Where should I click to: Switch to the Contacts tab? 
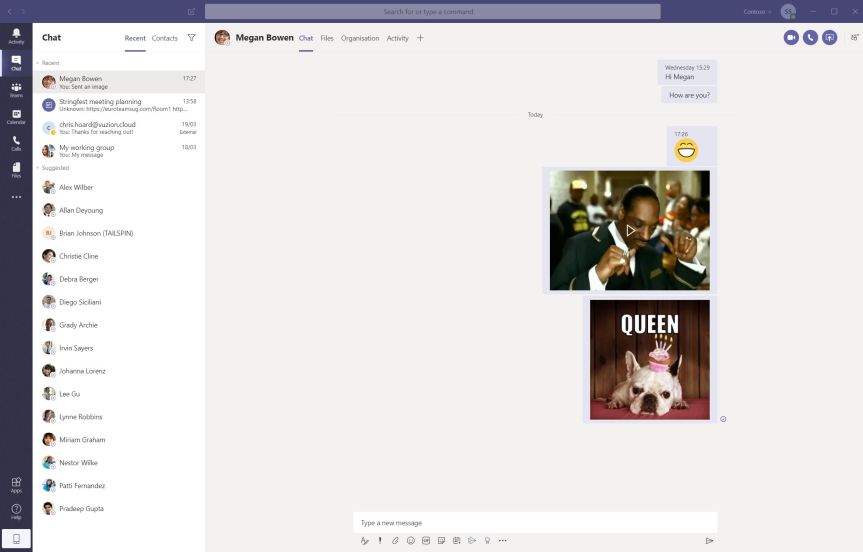[x=165, y=38]
